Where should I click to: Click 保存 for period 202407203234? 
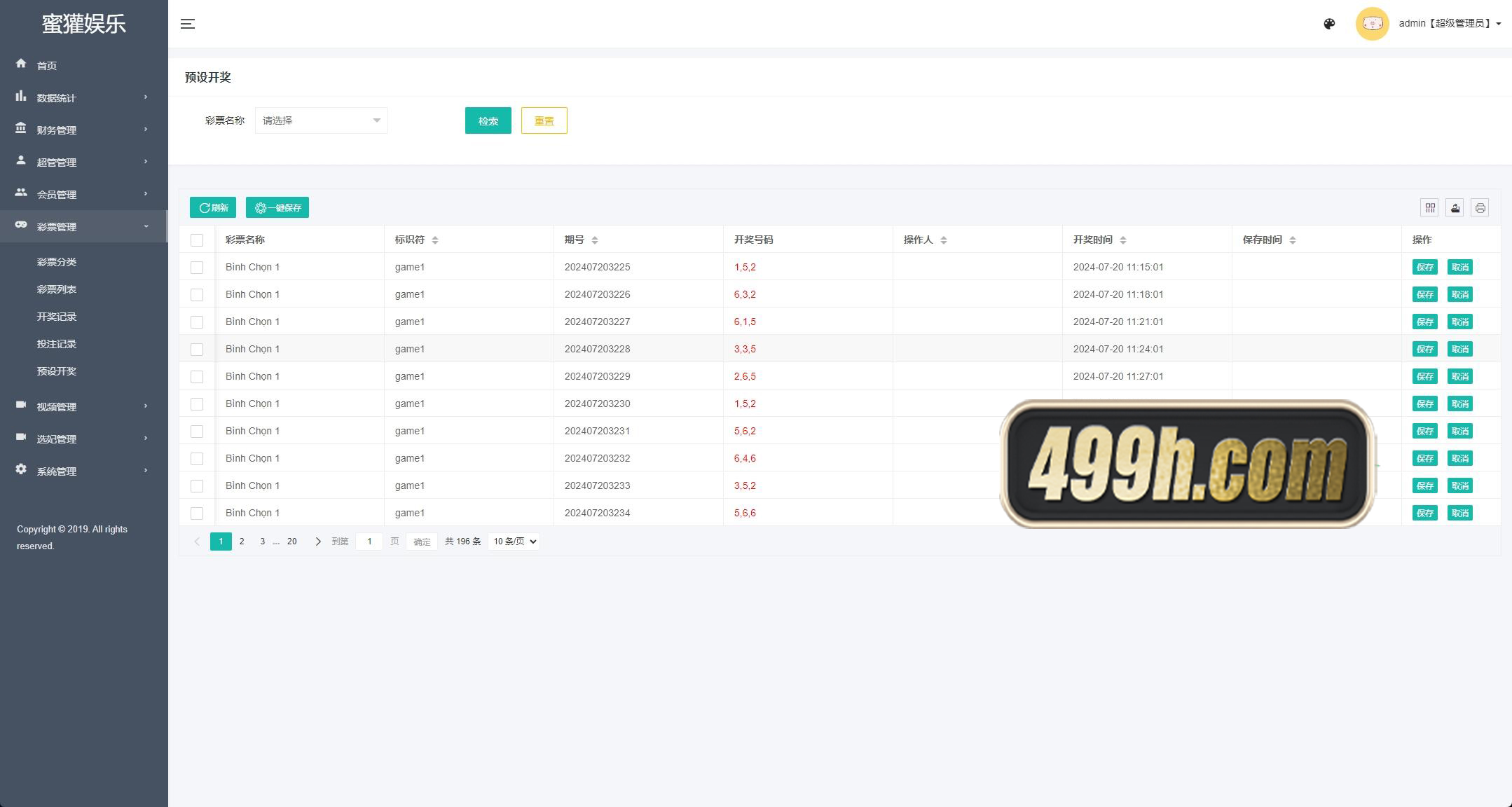pyautogui.click(x=1425, y=513)
